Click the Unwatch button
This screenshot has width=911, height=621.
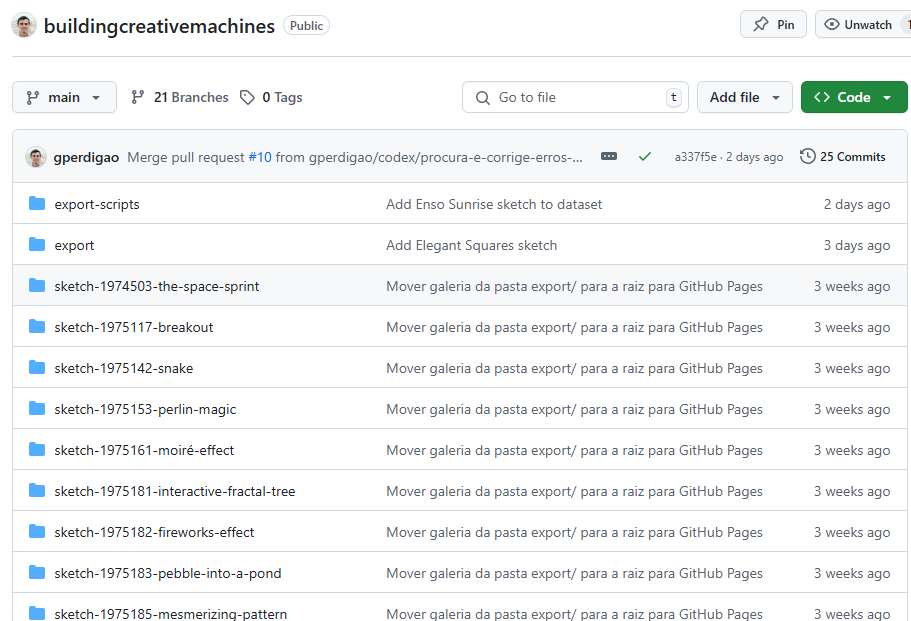point(863,24)
